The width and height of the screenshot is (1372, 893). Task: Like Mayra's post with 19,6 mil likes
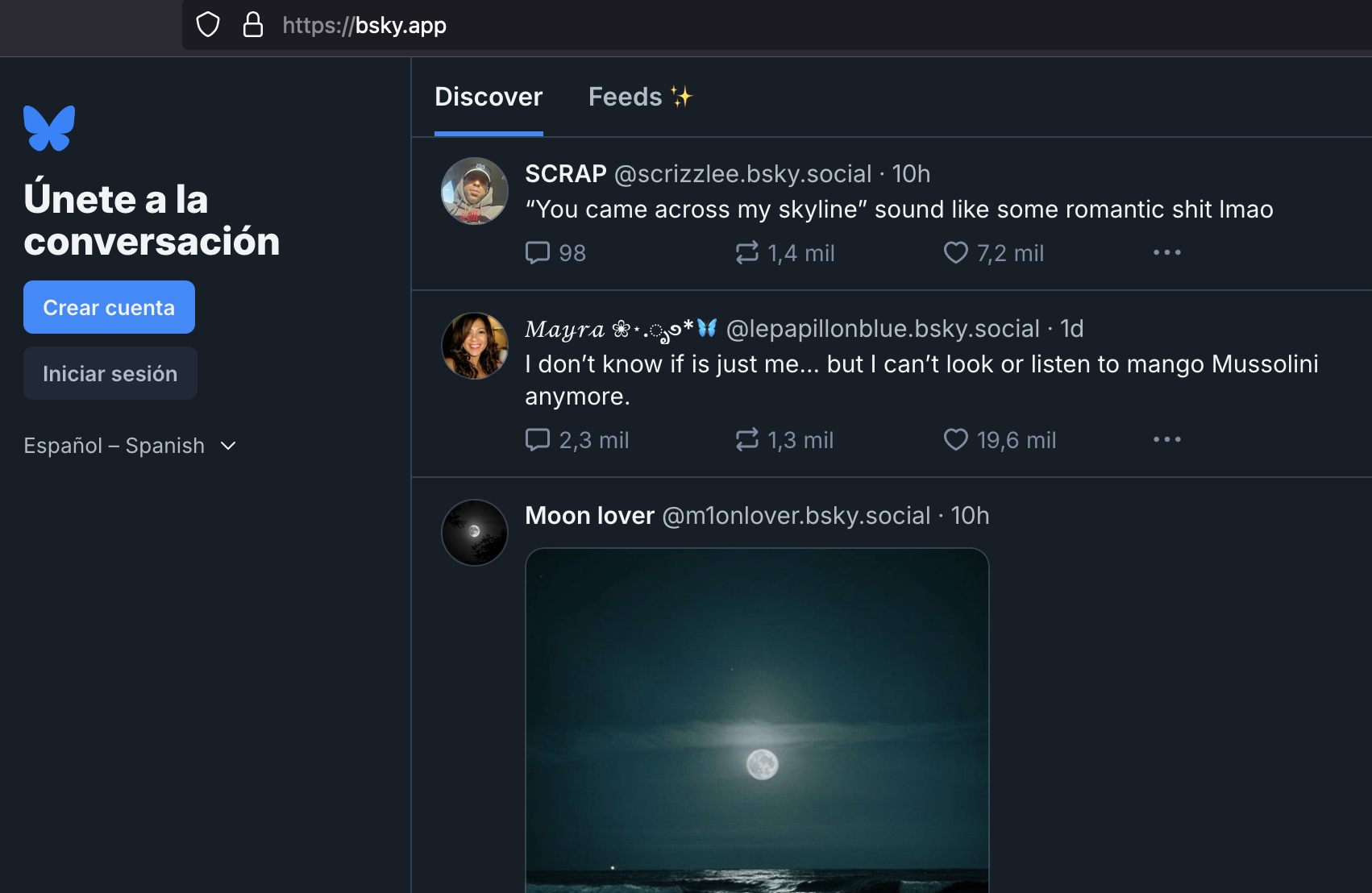pyautogui.click(x=956, y=440)
